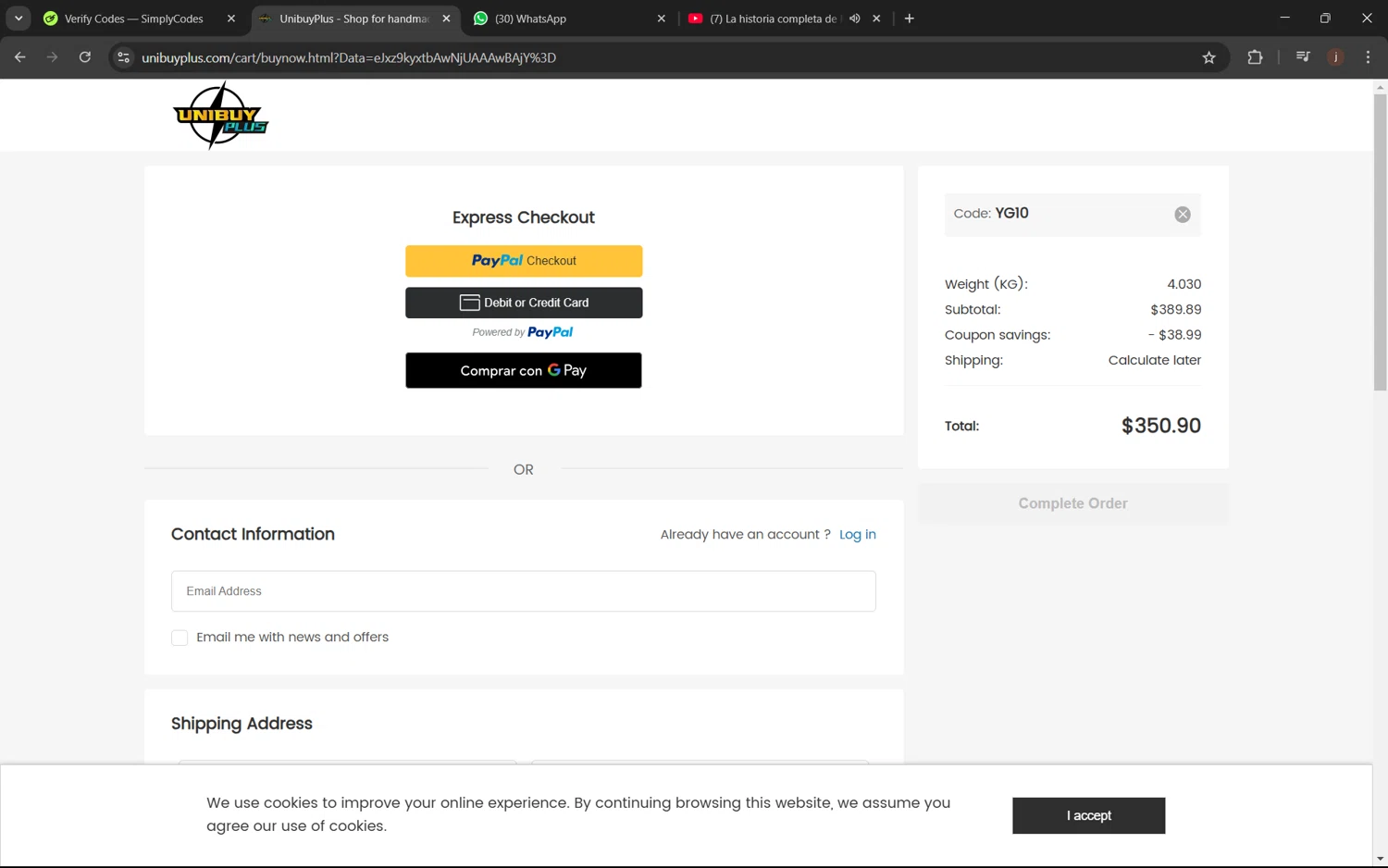Accept the cookies notice

tap(1088, 815)
